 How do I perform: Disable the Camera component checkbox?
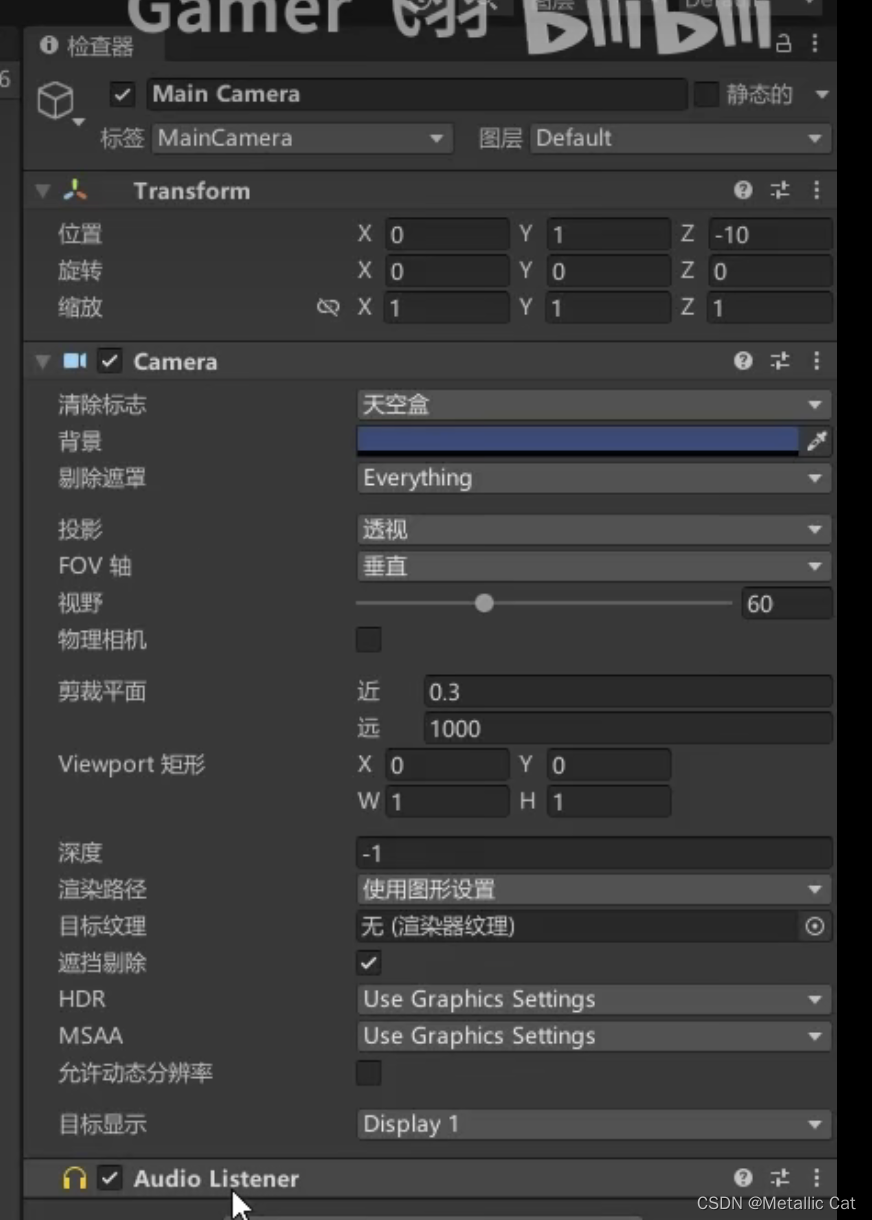[110, 361]
